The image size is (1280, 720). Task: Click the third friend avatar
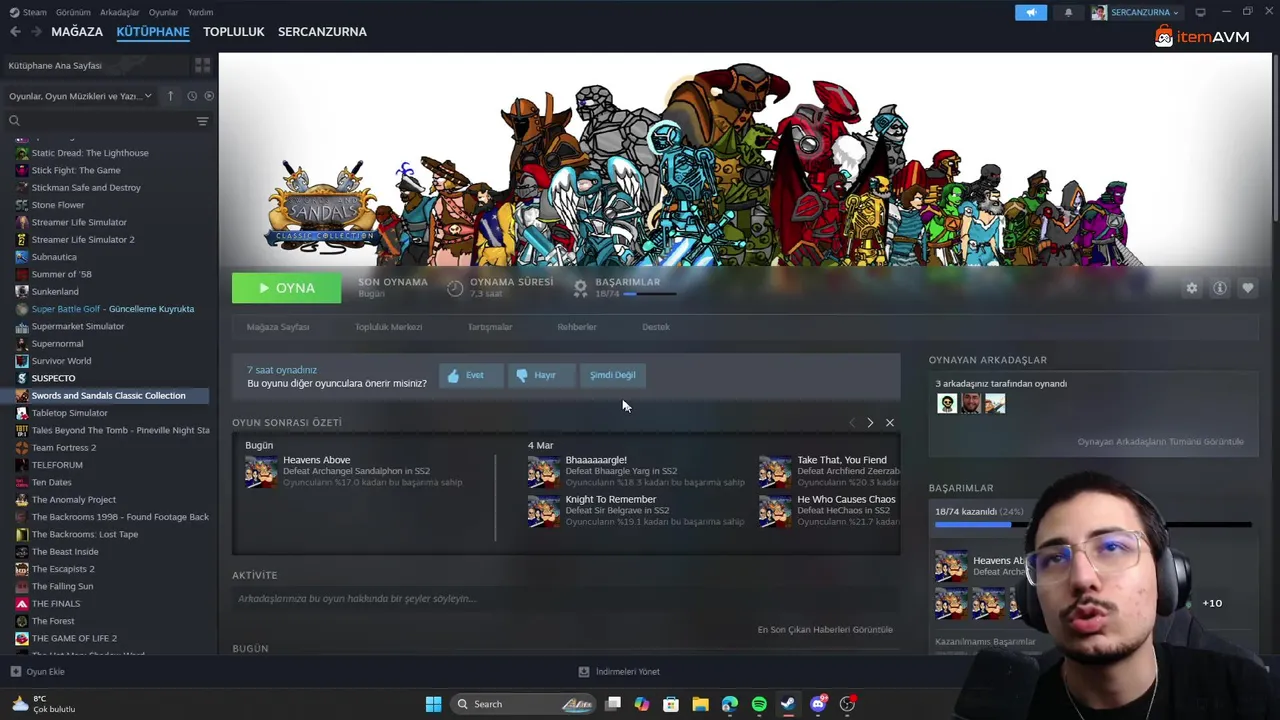pyautogui.click(x=995, y=403)
